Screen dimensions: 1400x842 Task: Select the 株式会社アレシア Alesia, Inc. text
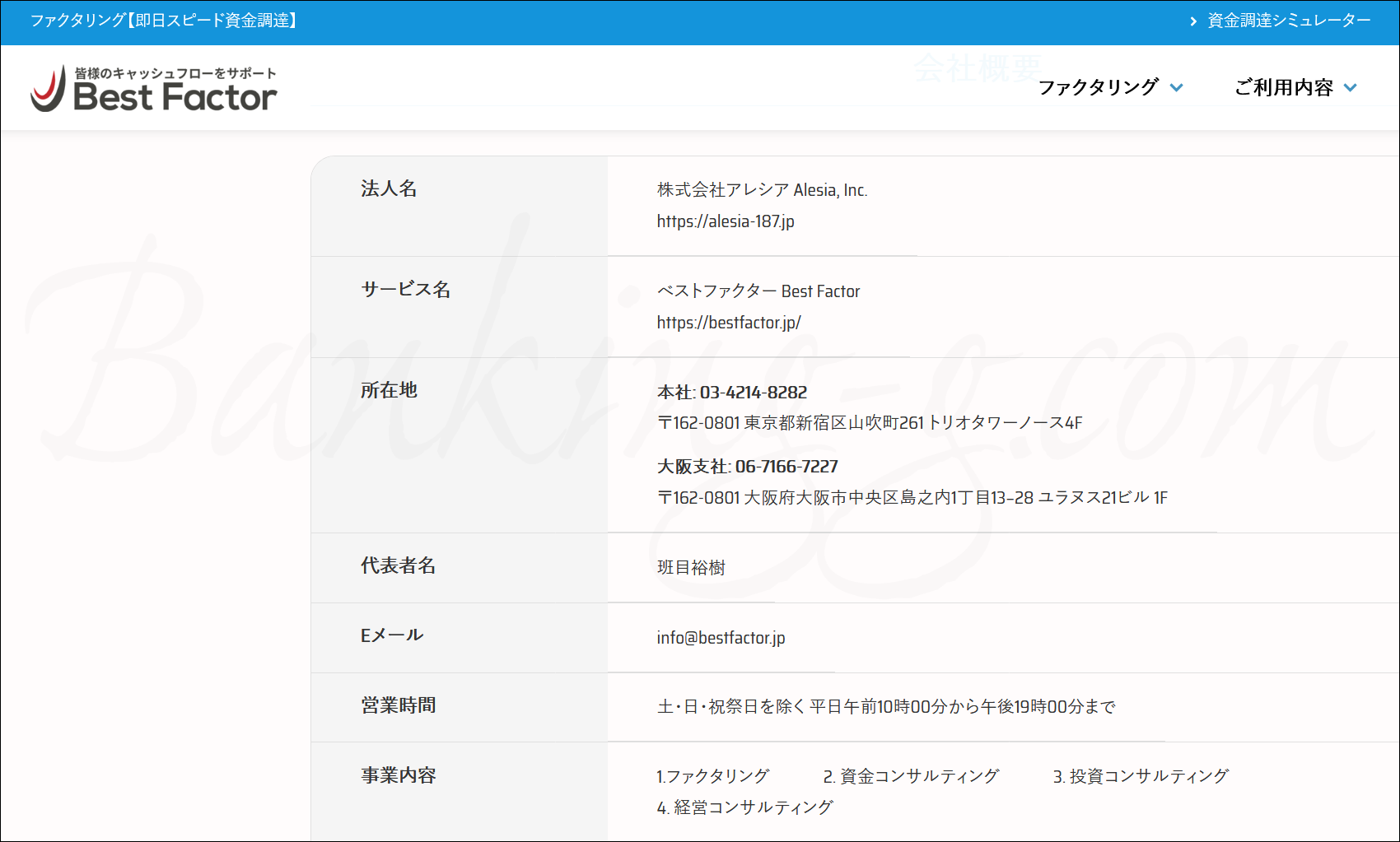762,190
